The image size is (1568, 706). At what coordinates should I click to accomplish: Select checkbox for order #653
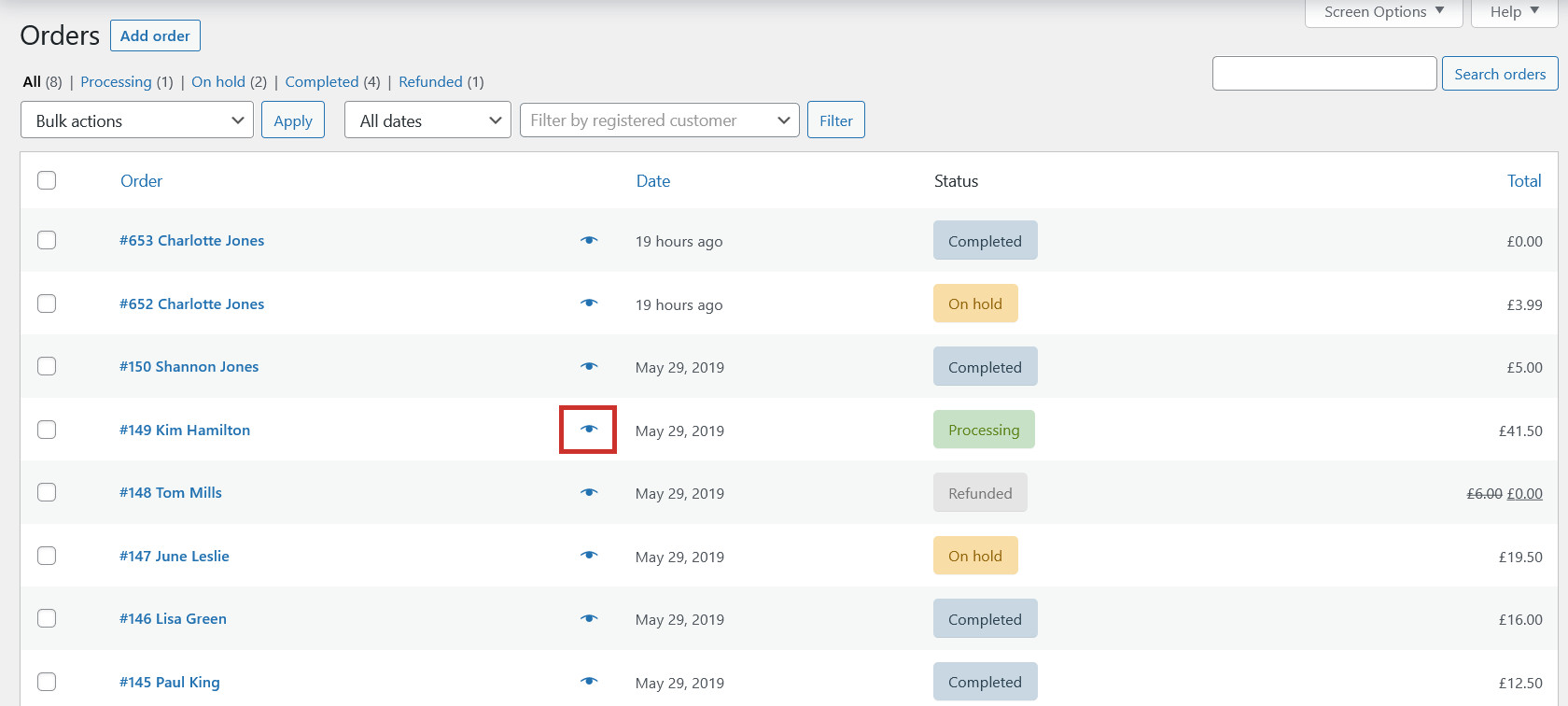[x=47, y=240]
